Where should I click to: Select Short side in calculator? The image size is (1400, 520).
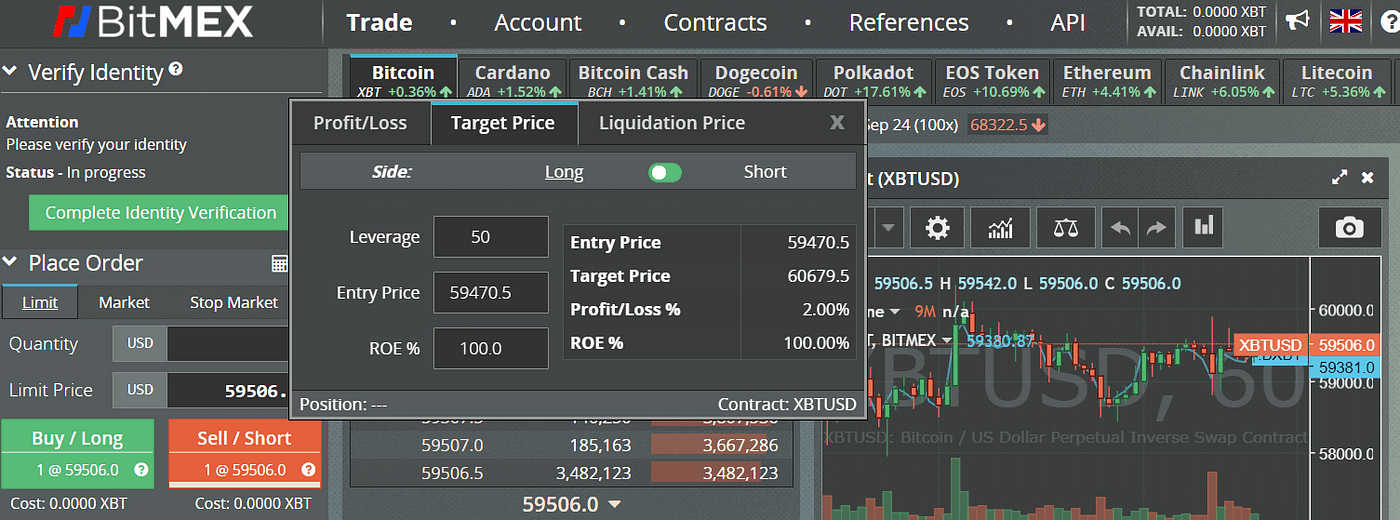coord(765,172)
